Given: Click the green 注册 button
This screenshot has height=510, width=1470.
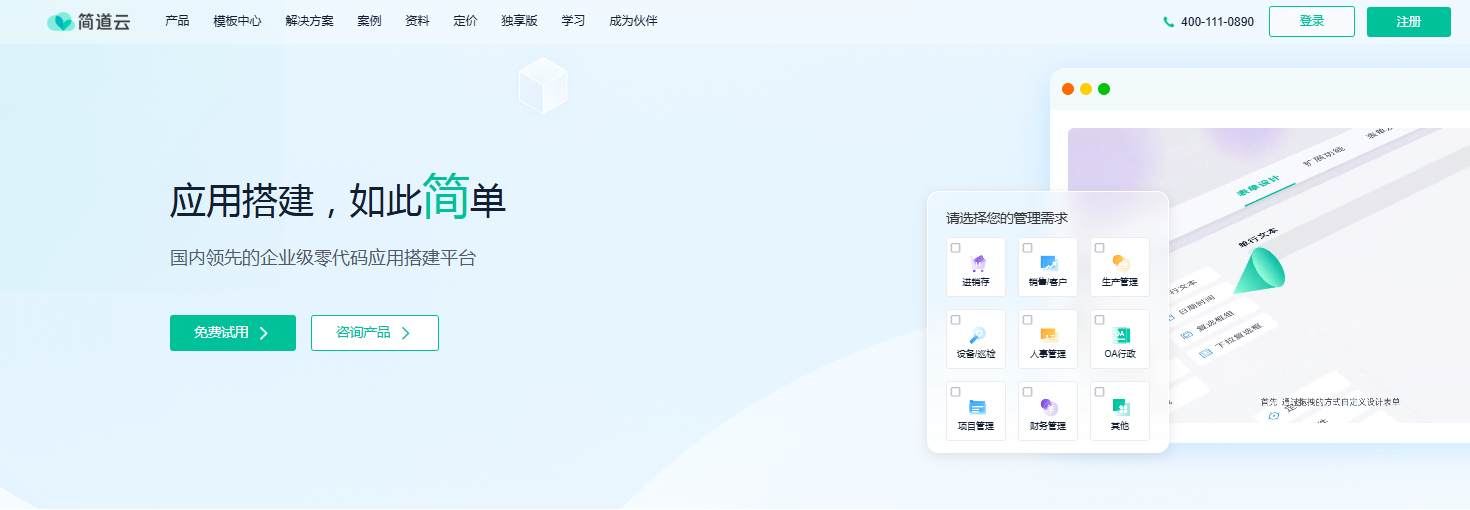Looking at the screenshot, I should [1409, 21].
